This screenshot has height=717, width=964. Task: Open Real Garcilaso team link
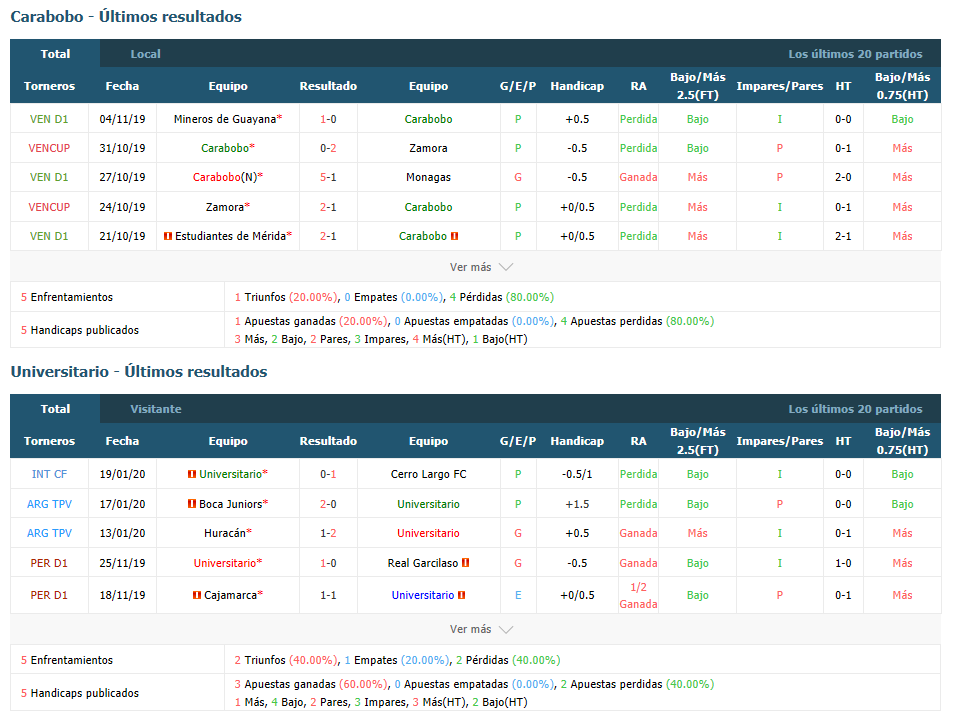[423, 563]
